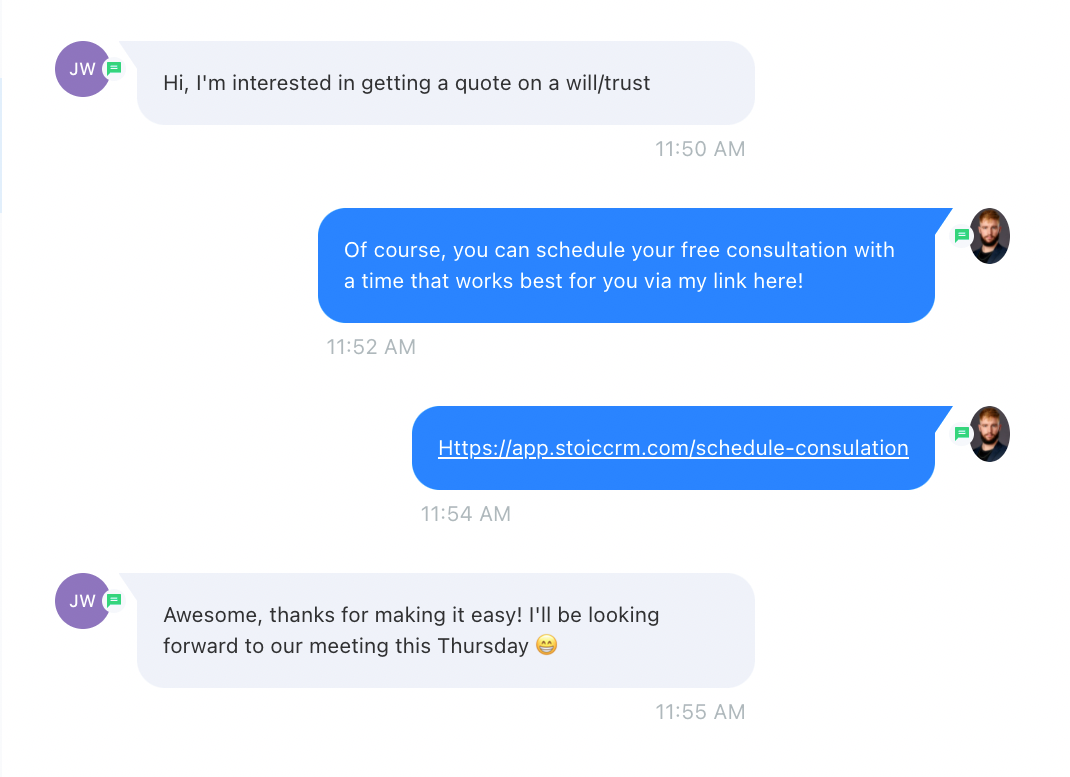Click green chat icon beside last JW avatar
The height and width of the screenshot is (777, 1070).
(x=114, y=600)
